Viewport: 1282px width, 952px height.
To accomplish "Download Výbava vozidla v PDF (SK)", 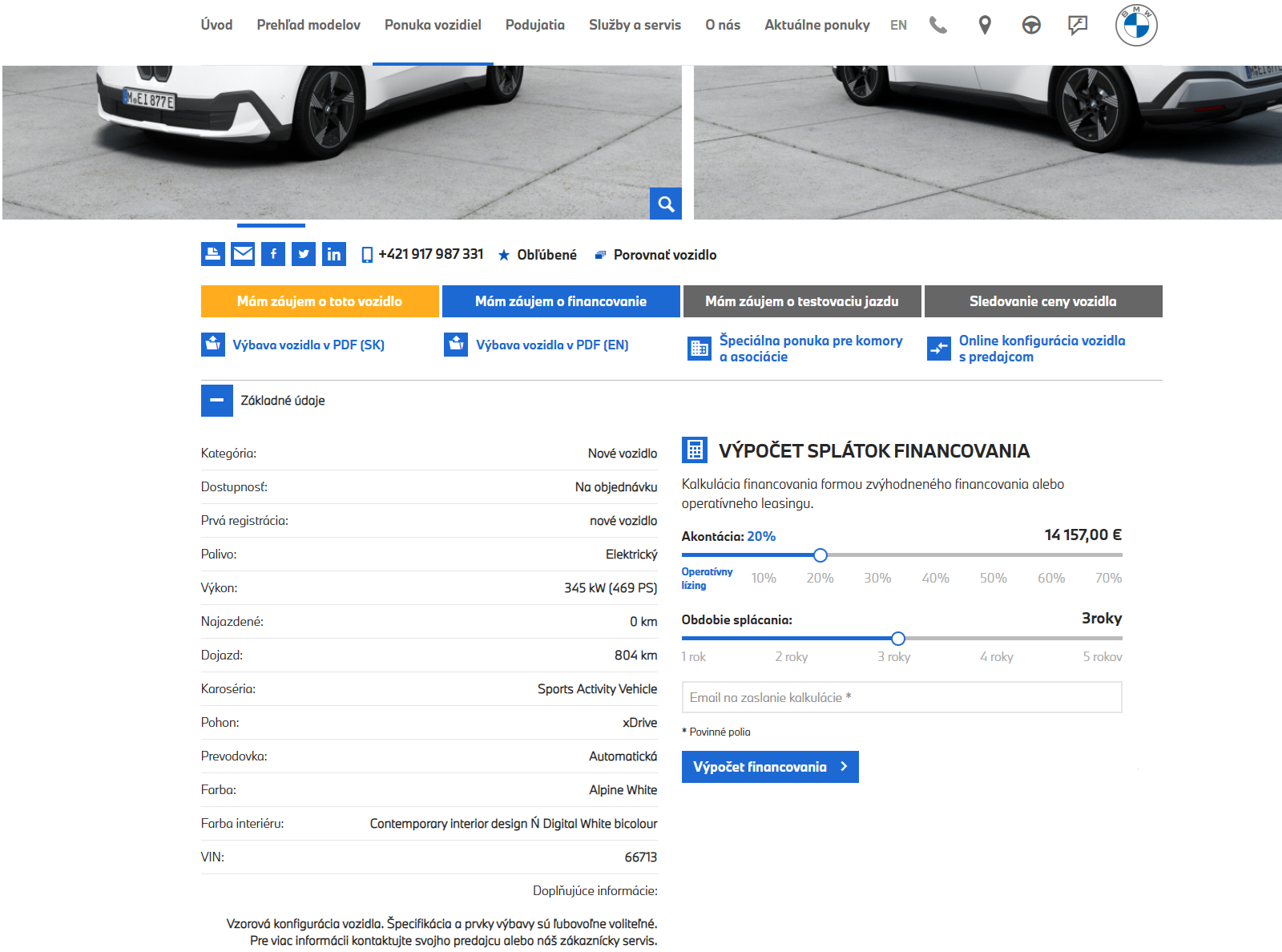I will 293,345.
